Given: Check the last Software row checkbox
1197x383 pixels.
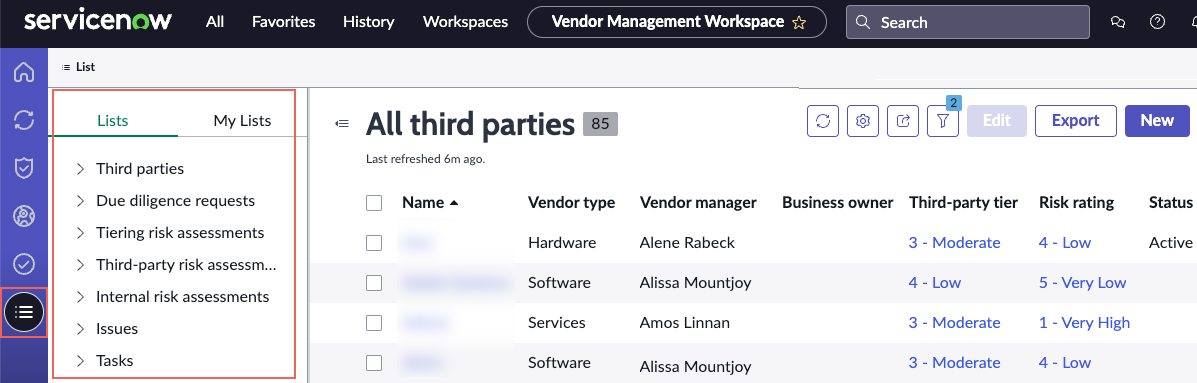Looking at the screenshot, I should 374,363.
